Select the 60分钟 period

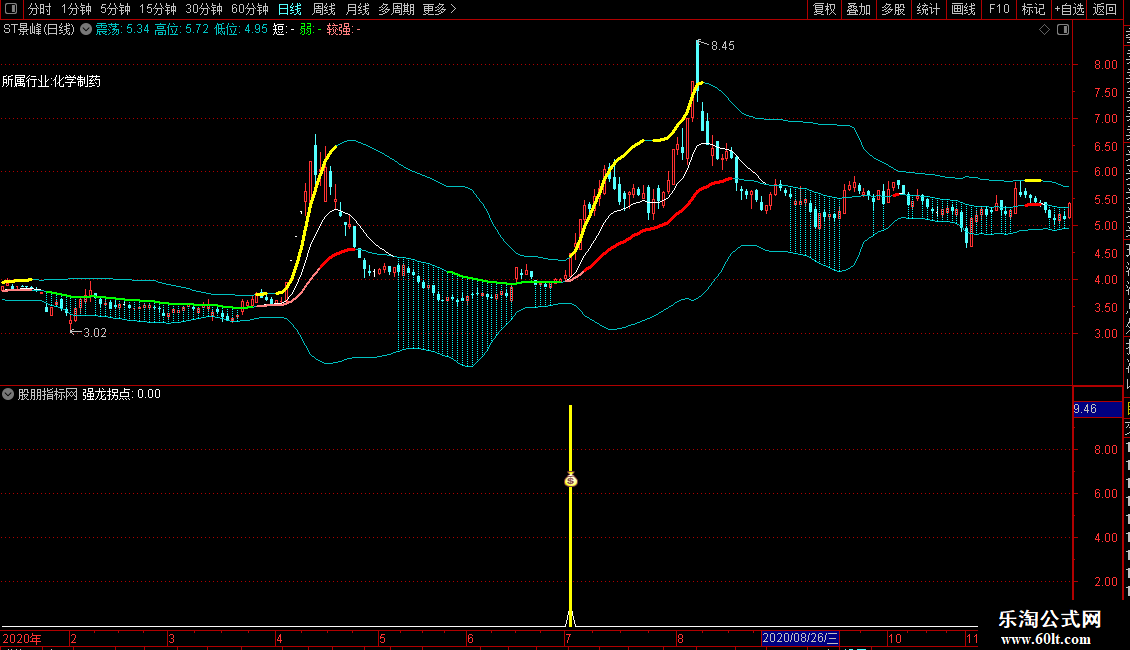(x=249, y=9)
